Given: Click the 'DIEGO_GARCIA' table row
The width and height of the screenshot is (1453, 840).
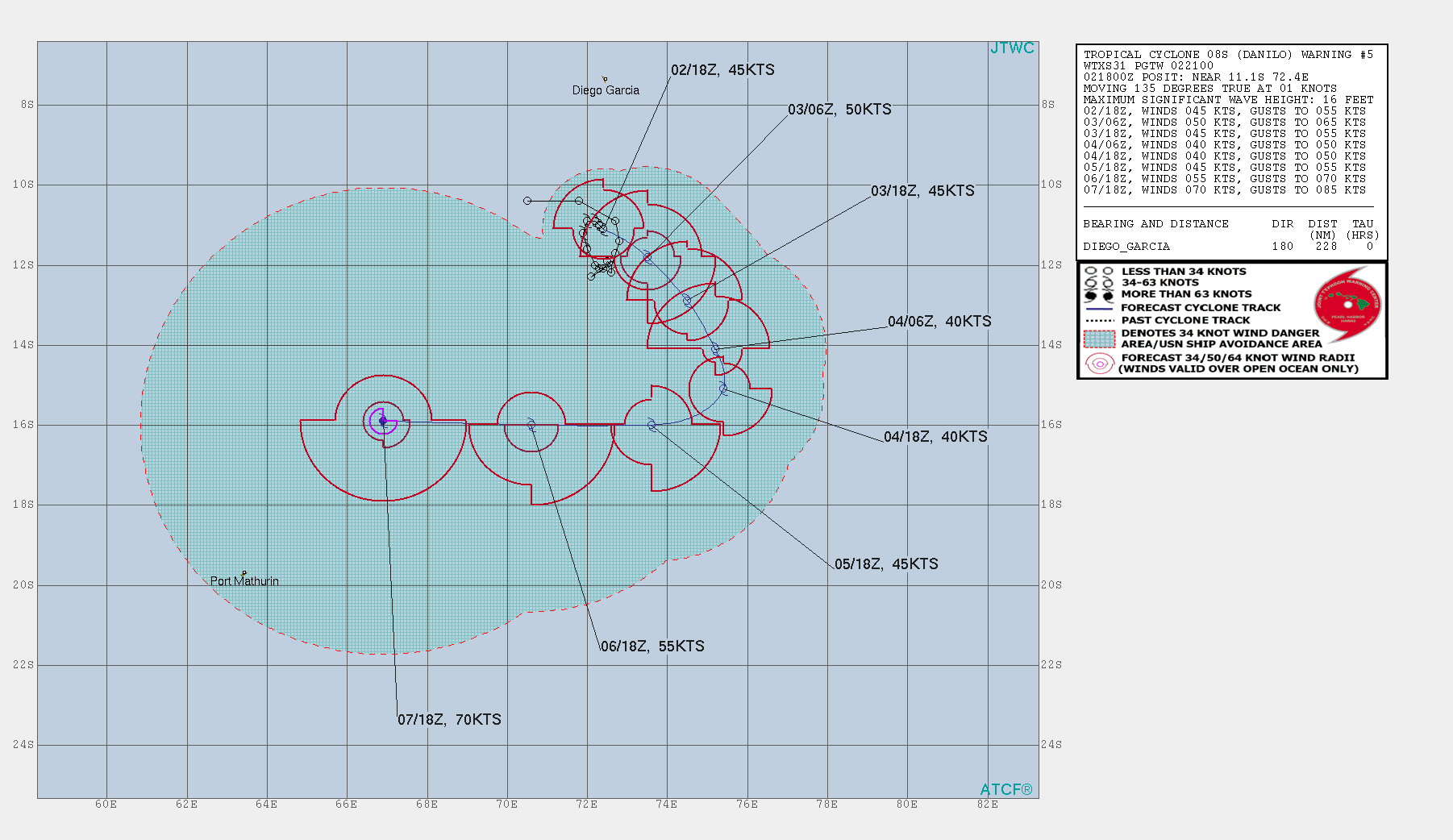Looking at the screenshot, I should point(1228,247).
